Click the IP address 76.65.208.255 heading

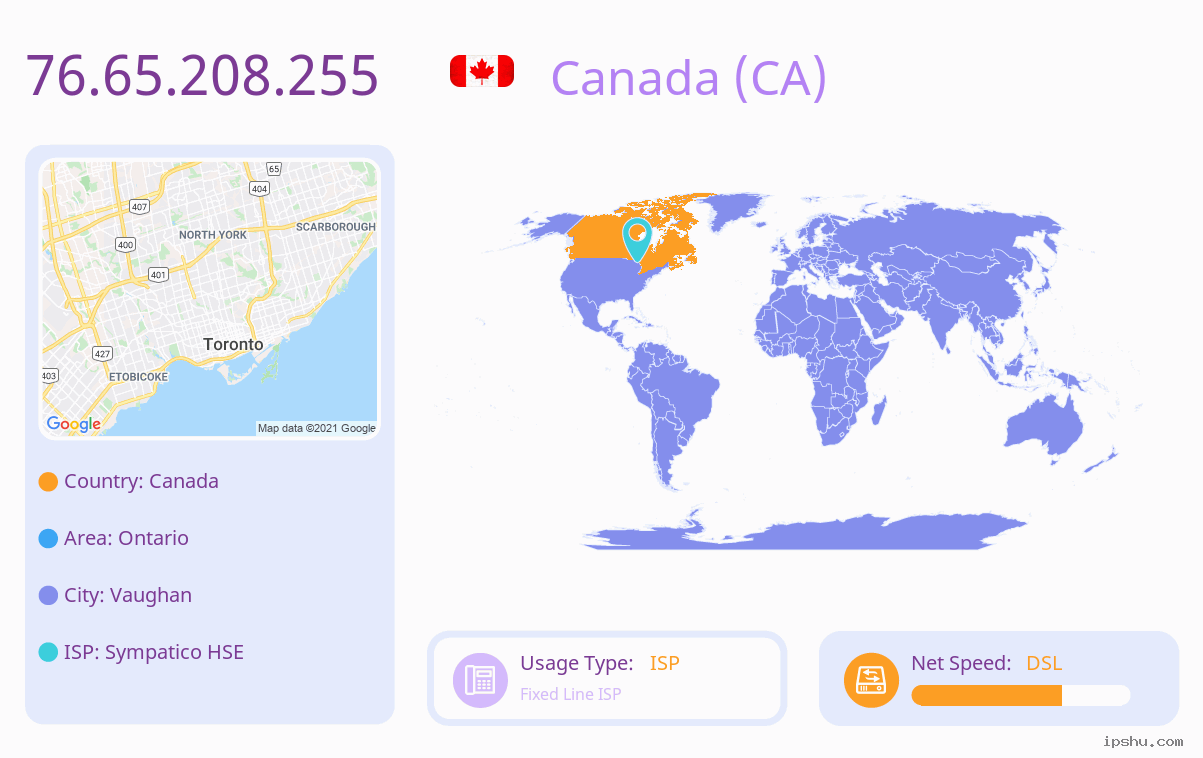[x=202, y=75]
